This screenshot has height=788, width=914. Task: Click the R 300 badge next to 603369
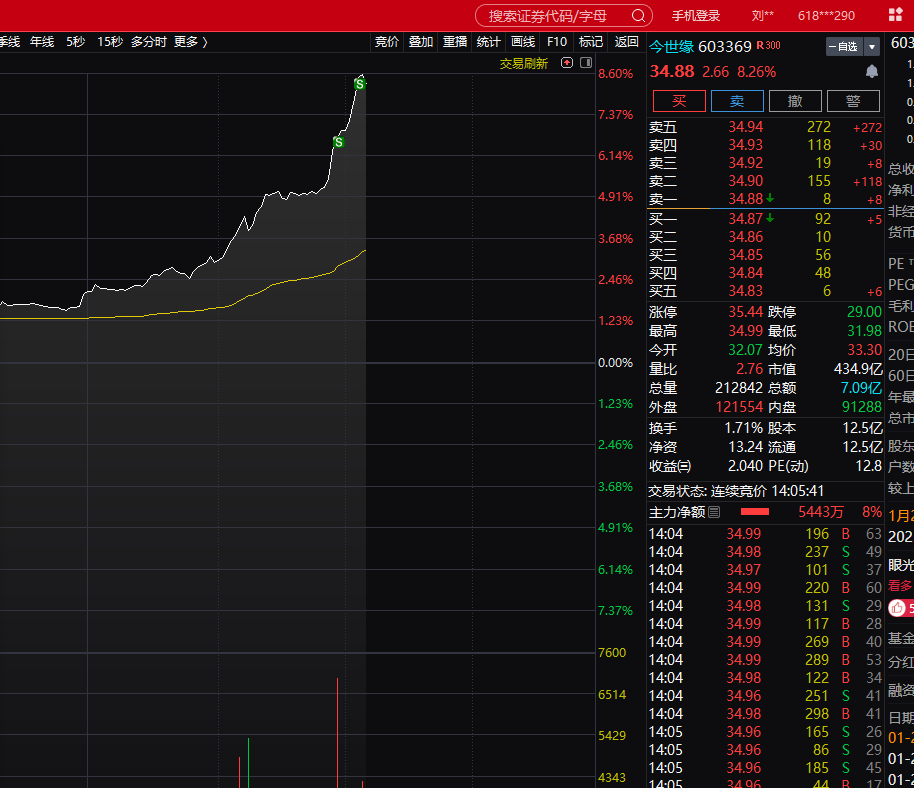pyautogui.click(x=768, y=45)
